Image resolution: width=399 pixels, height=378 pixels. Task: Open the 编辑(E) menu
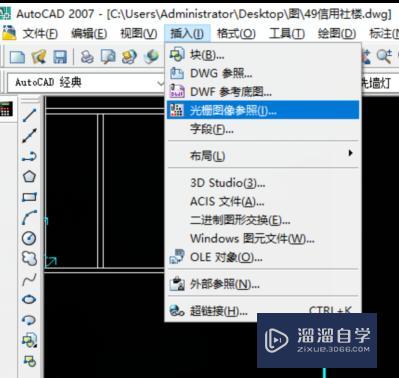point(89,34)
